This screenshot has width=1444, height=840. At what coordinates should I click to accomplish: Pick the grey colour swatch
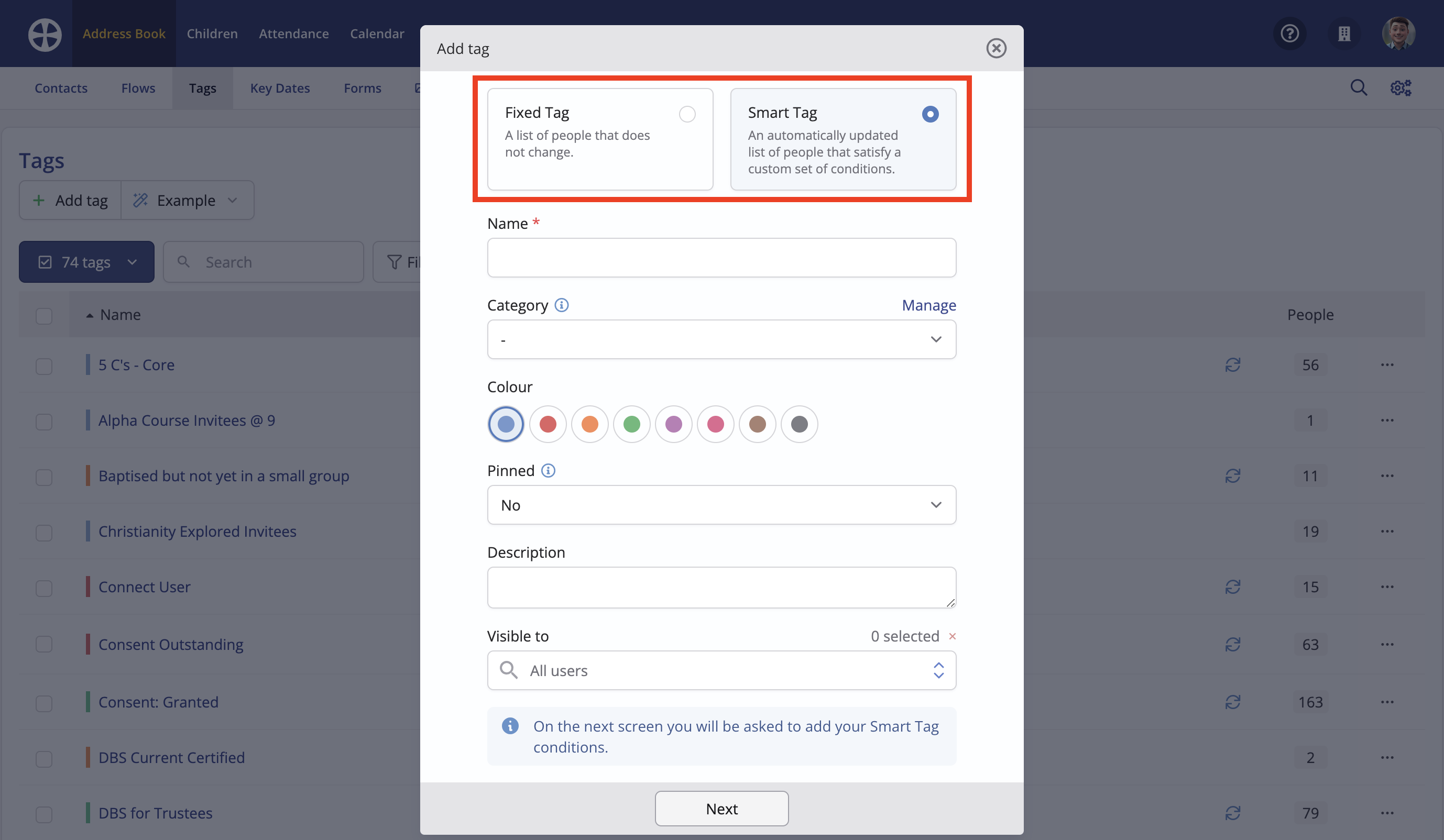(x=799, y=424)
